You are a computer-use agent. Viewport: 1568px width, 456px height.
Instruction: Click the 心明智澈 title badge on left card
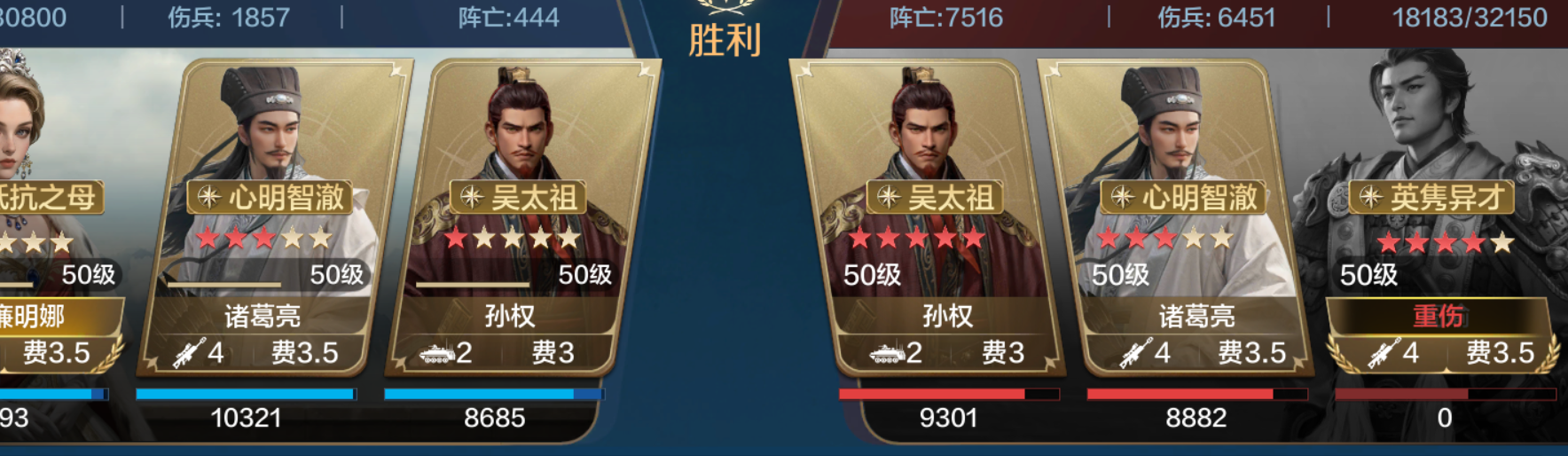coord(270,197)
